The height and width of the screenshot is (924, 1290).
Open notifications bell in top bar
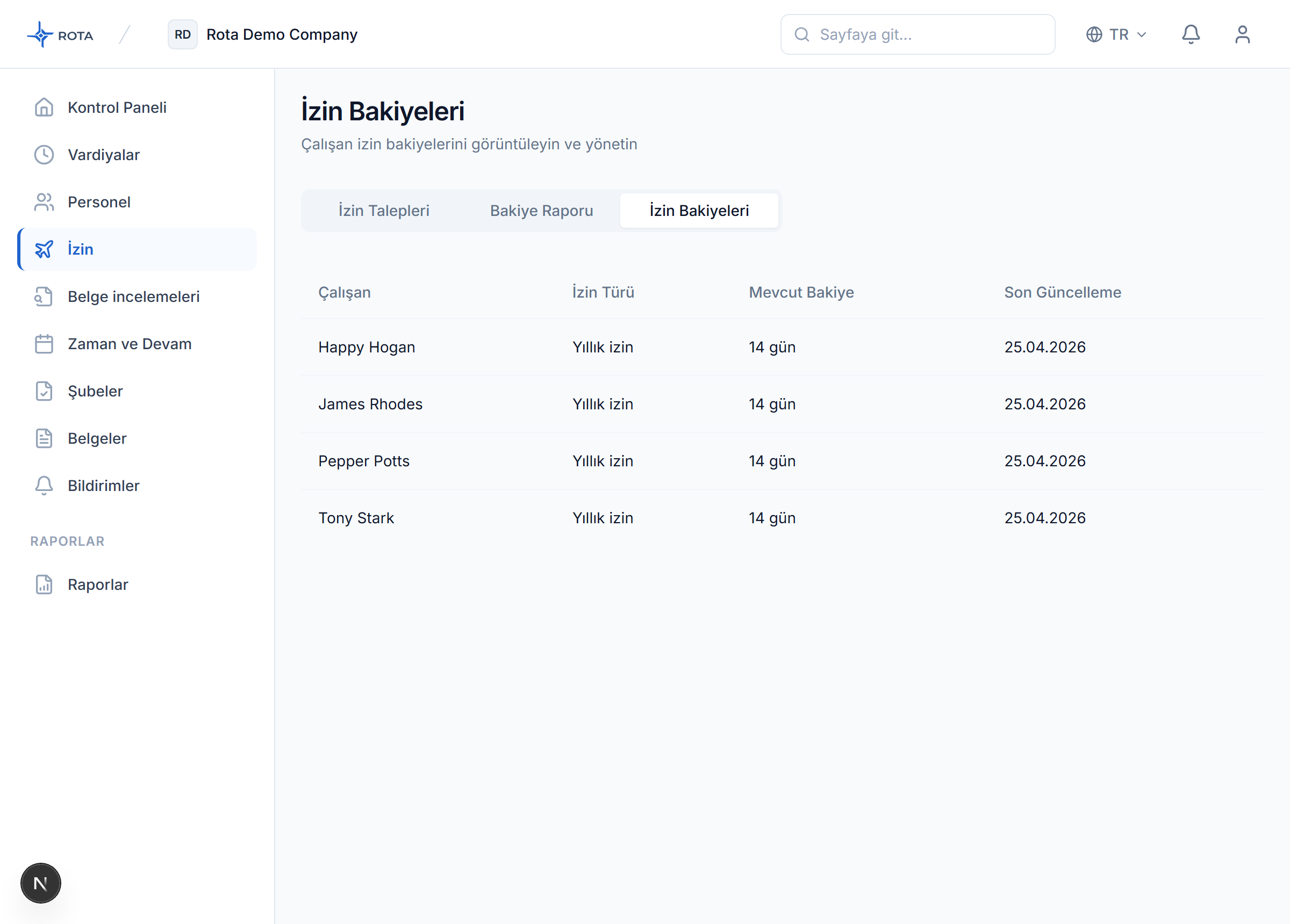point(1191,35)
